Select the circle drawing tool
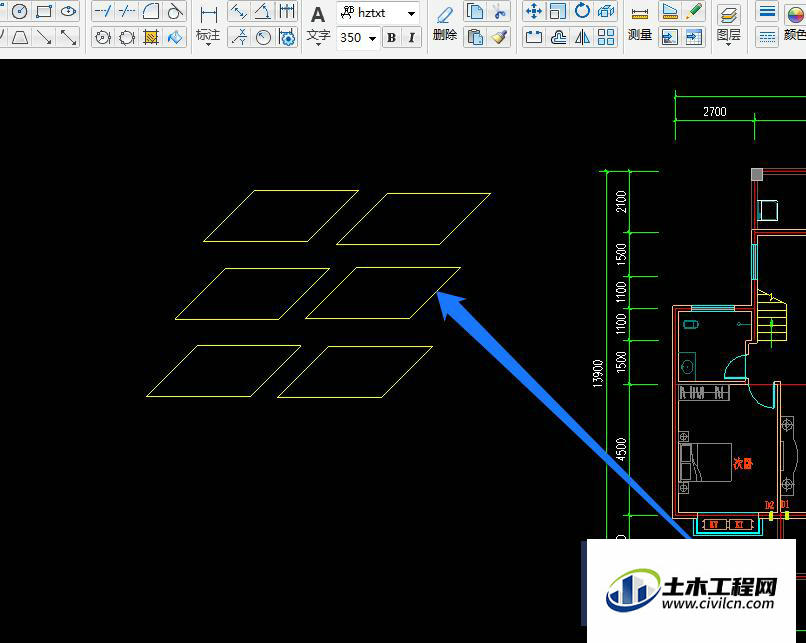This screenshot has height=643, width=806. pyautogui.click(x=19, y=11)
